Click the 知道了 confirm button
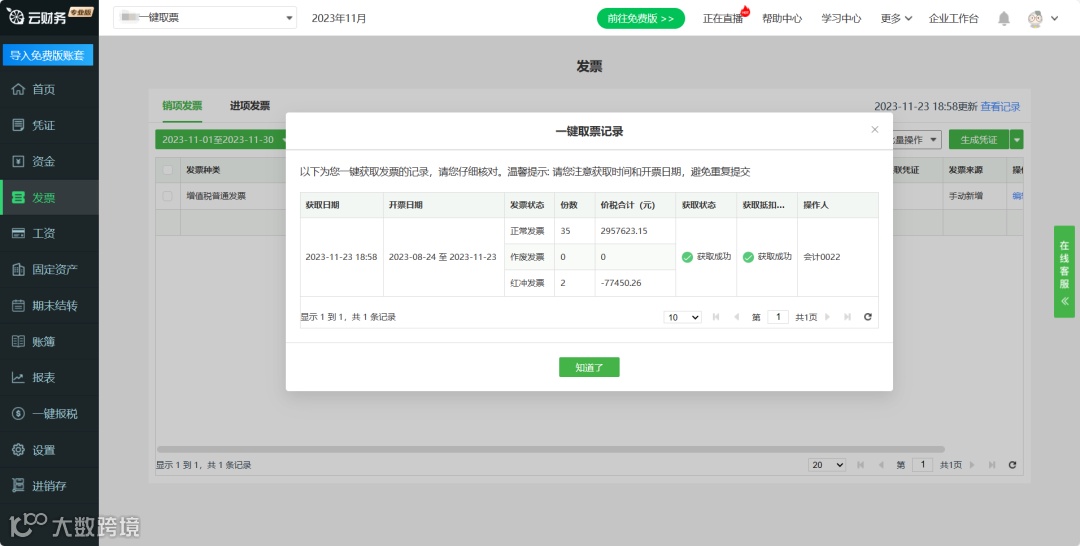Screen dimensions: 1080x546 click(589, 367)
